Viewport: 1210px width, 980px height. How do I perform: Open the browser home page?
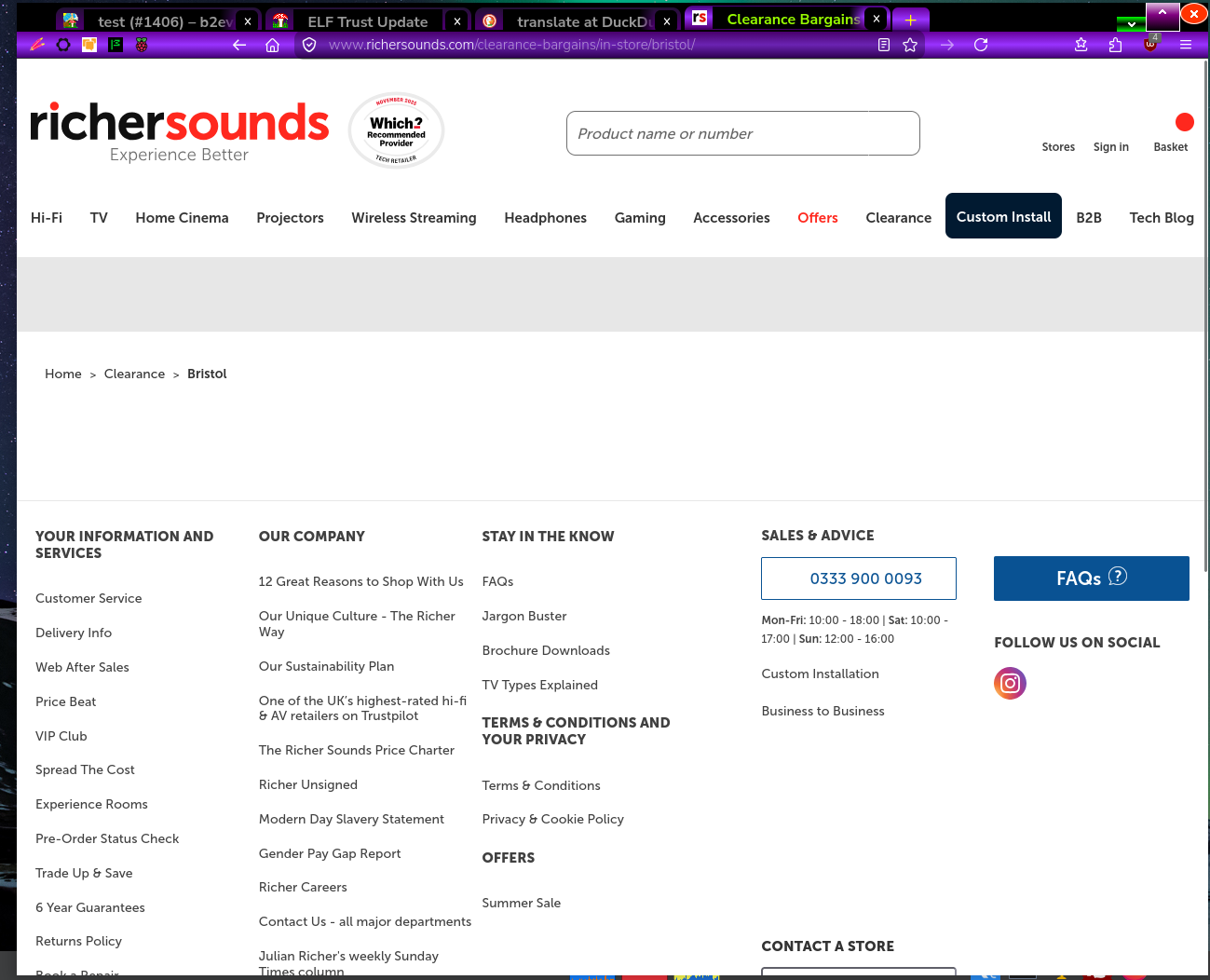(272, 45)
